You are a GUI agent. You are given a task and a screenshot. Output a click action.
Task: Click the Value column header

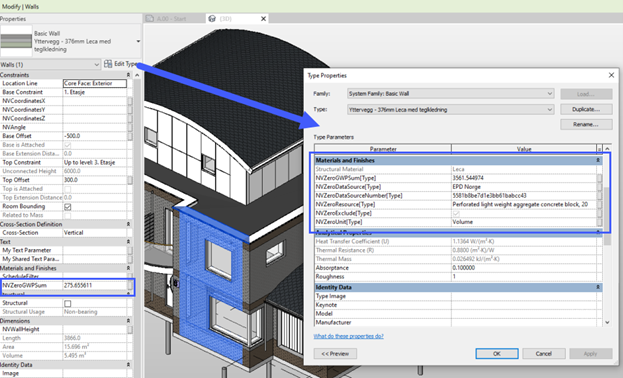(x=524, y=149)
